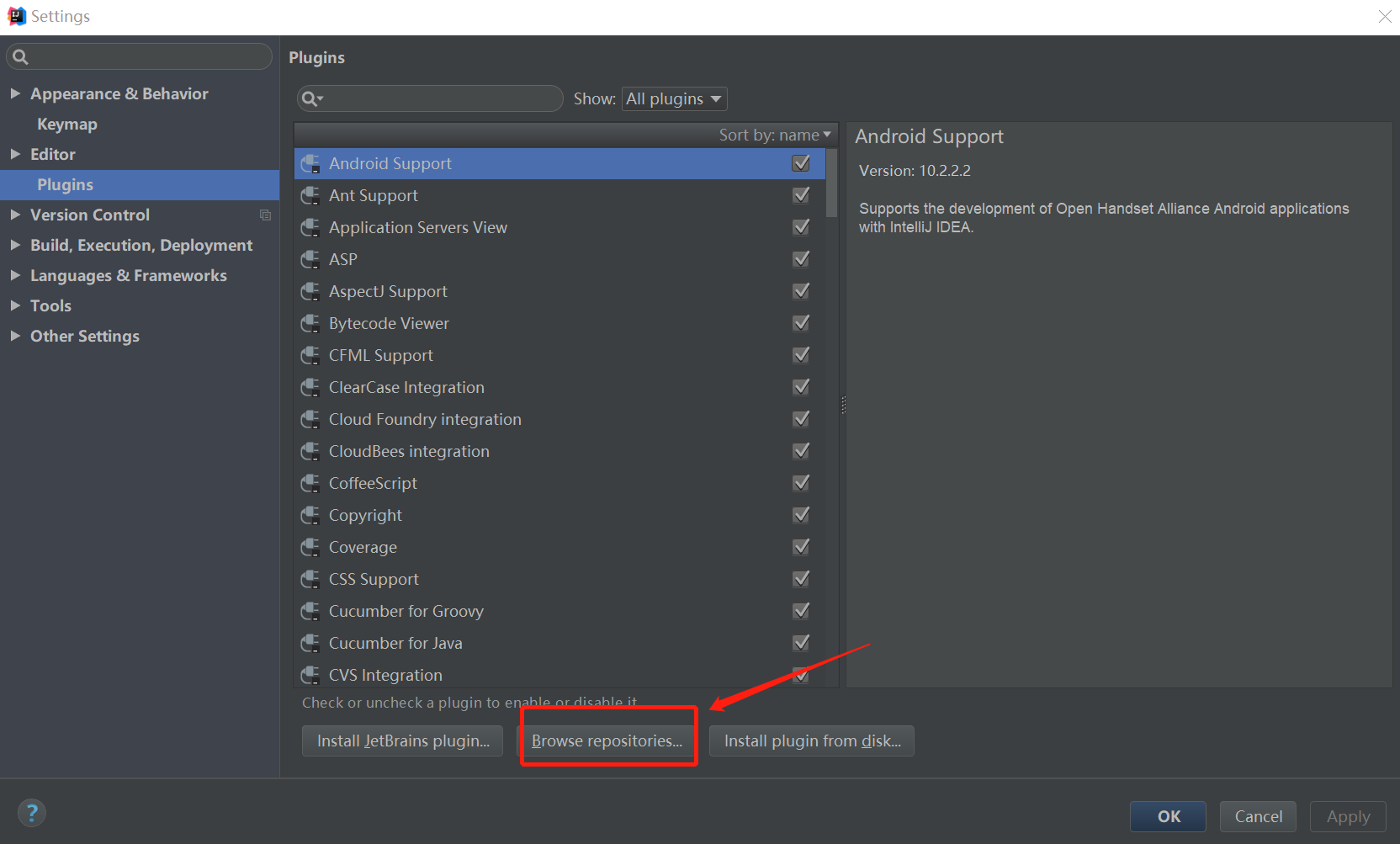The height and width of the screenshot is (844, 1400).
Task: Uncheck the Ant Support checkbox
Action: pyautogui.click(x=801, y=195)
